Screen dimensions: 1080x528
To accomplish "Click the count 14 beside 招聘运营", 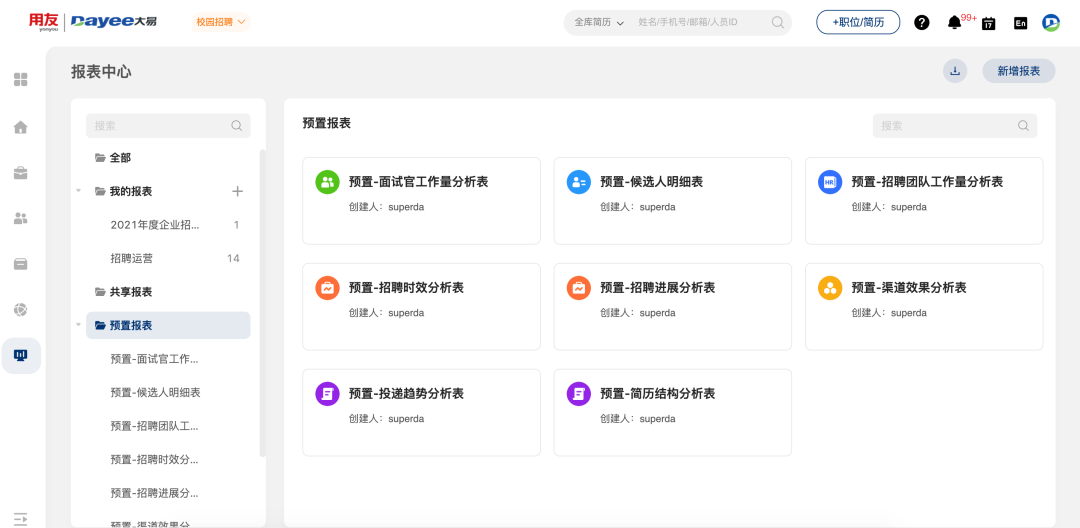I will (233, 258).
